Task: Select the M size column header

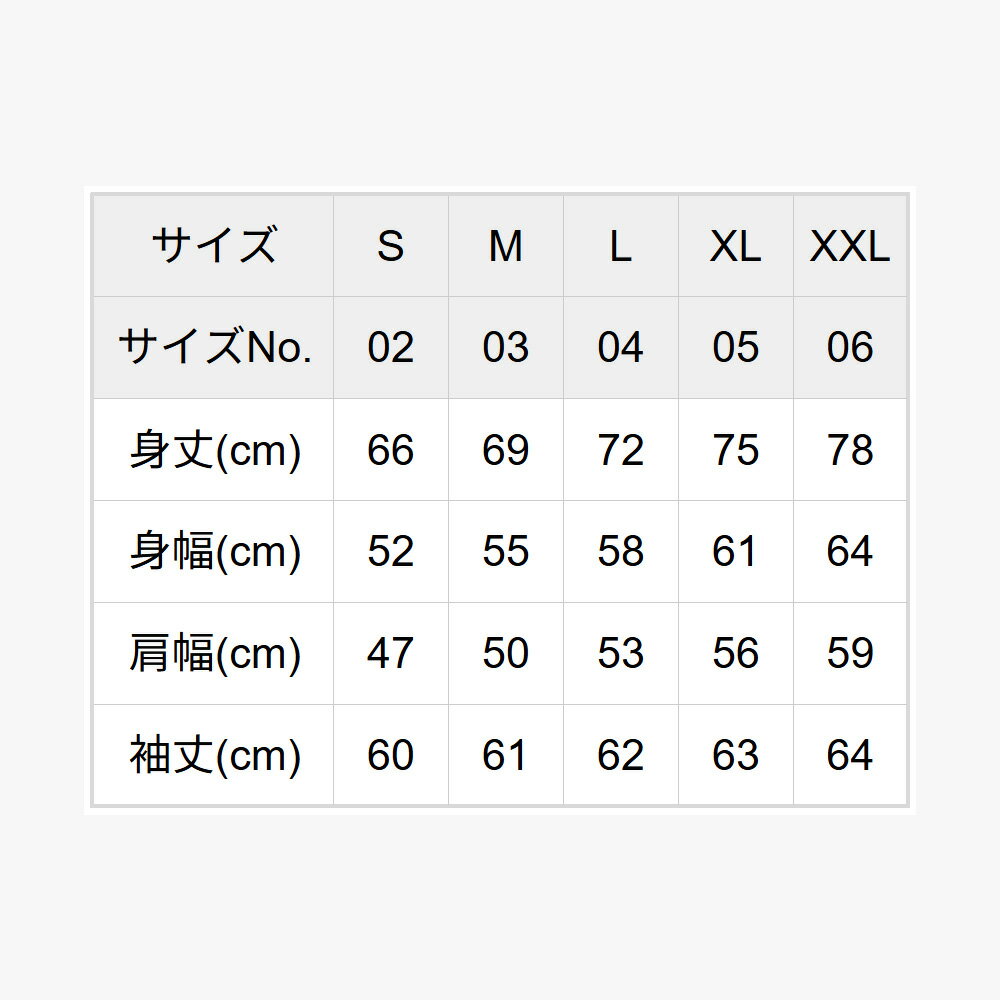Action: (x=505, y=246)
